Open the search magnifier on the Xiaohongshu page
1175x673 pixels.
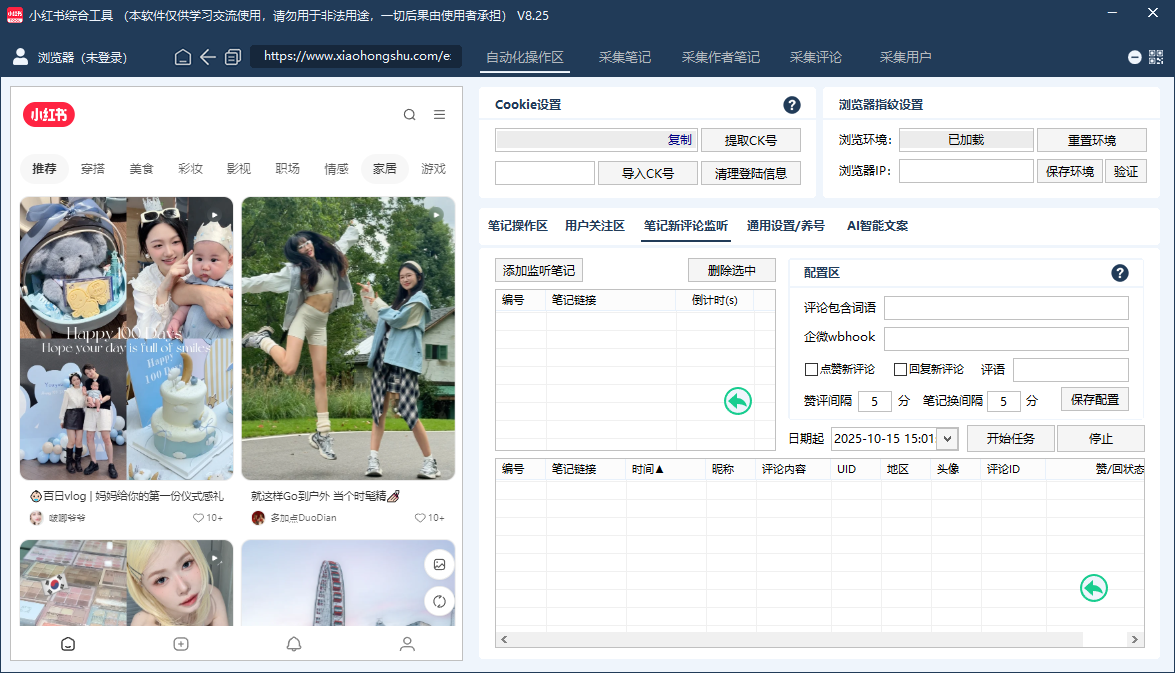[x=409, y=114]
